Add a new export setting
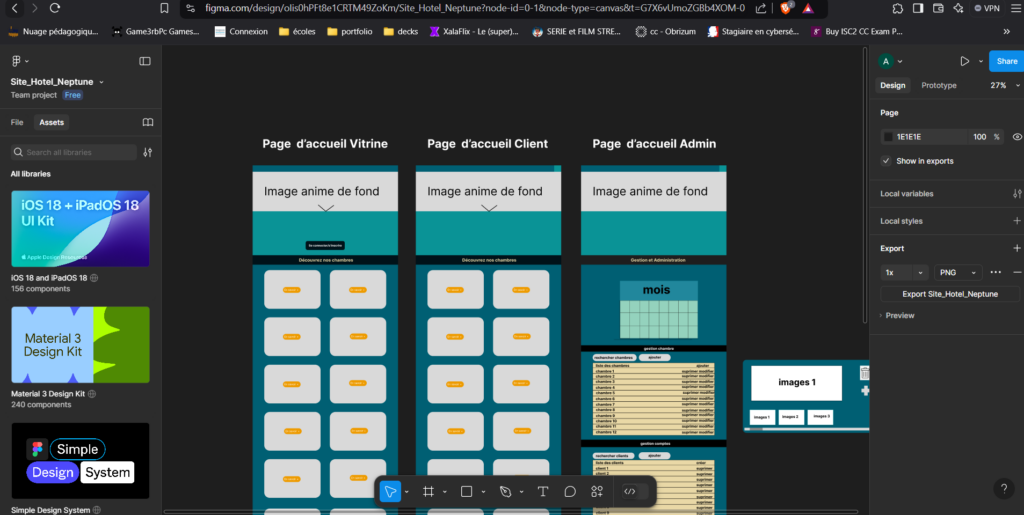This screenshot has height=515, width=1024. (1017, 249)
